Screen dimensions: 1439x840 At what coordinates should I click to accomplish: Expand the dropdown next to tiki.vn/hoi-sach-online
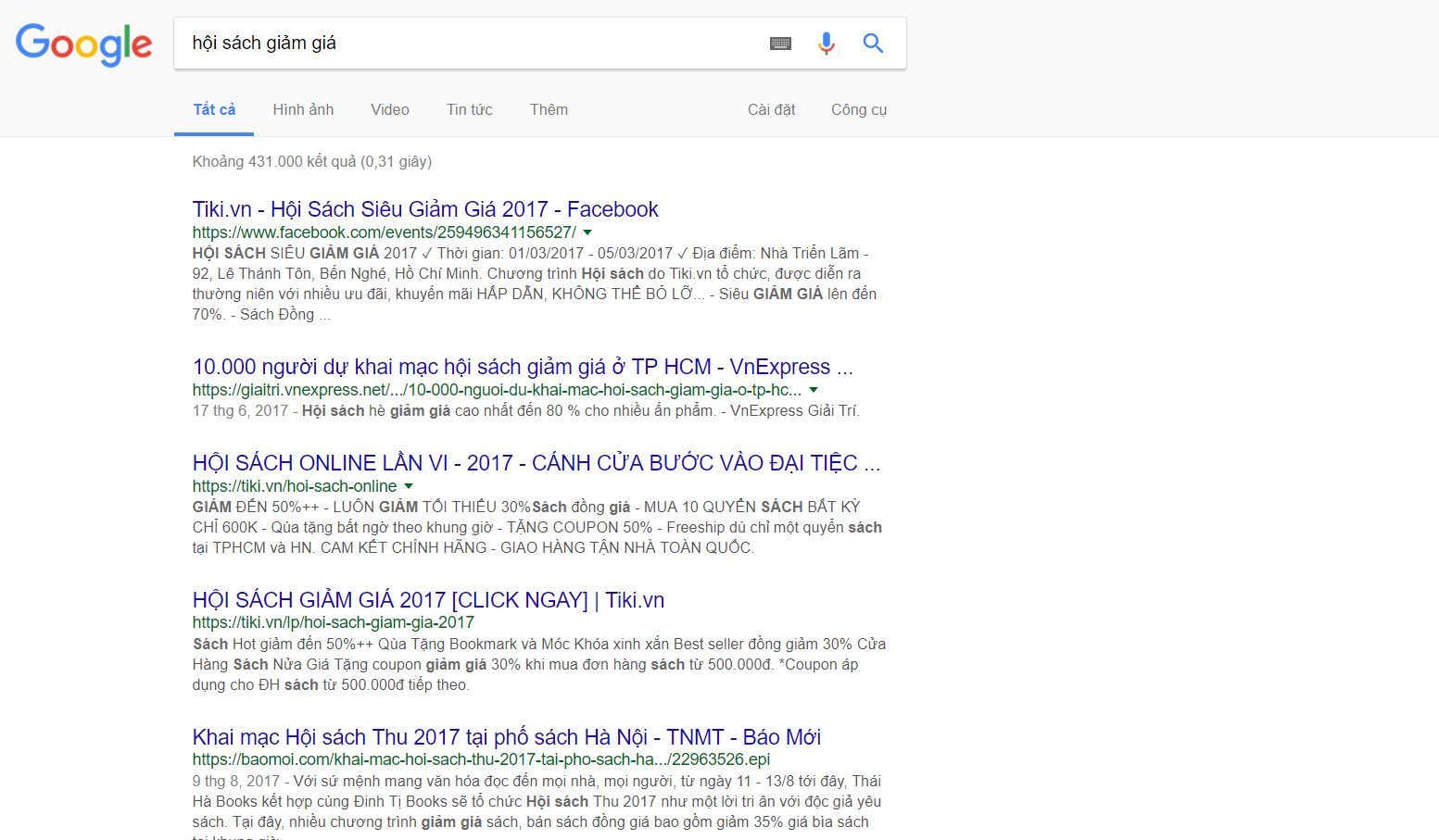point(409,485)
